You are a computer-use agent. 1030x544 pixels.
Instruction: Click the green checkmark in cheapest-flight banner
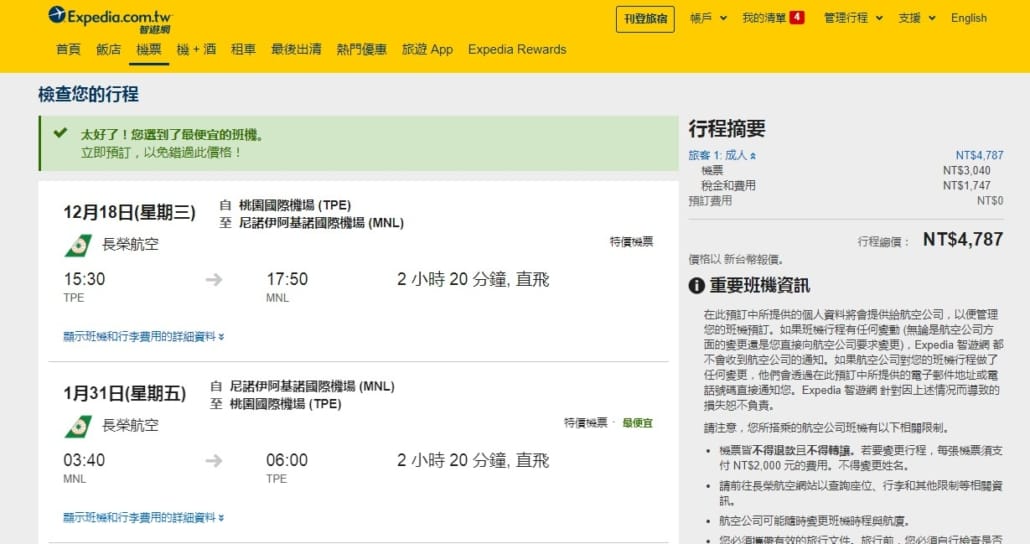(x=60, y=133)
